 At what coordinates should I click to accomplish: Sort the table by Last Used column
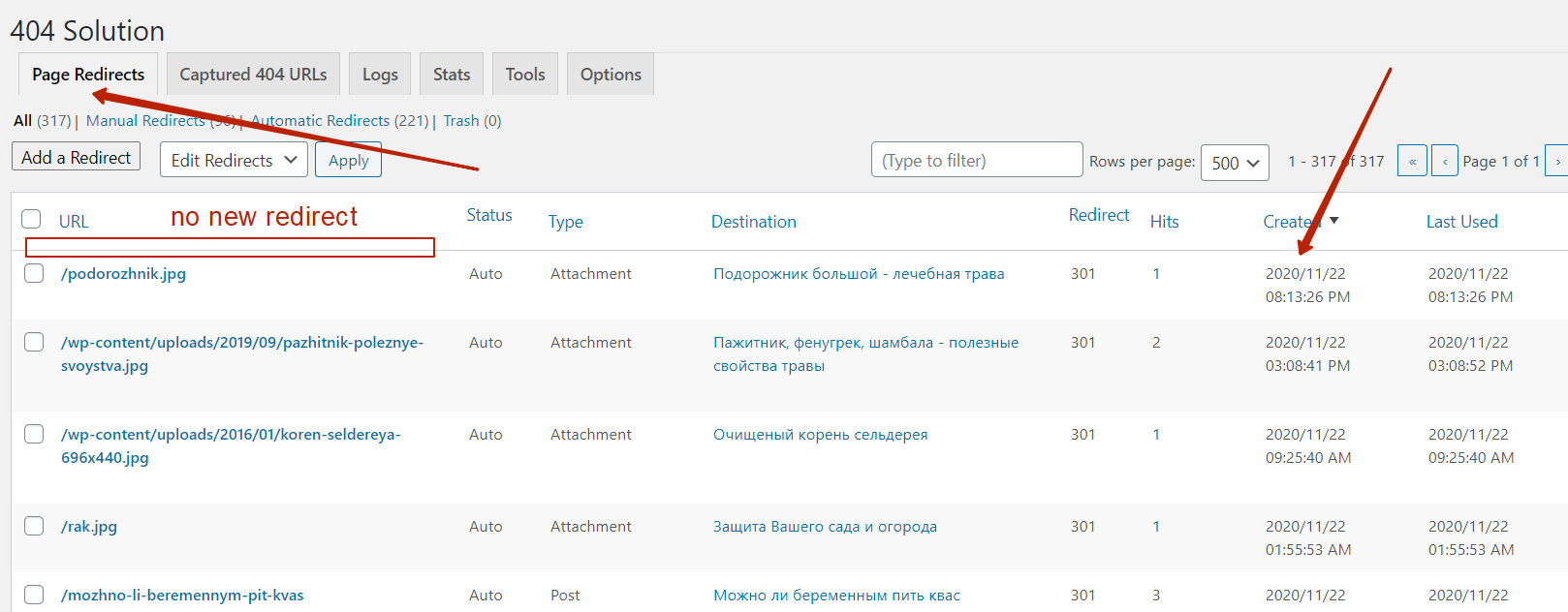[x=1461, y=222]
